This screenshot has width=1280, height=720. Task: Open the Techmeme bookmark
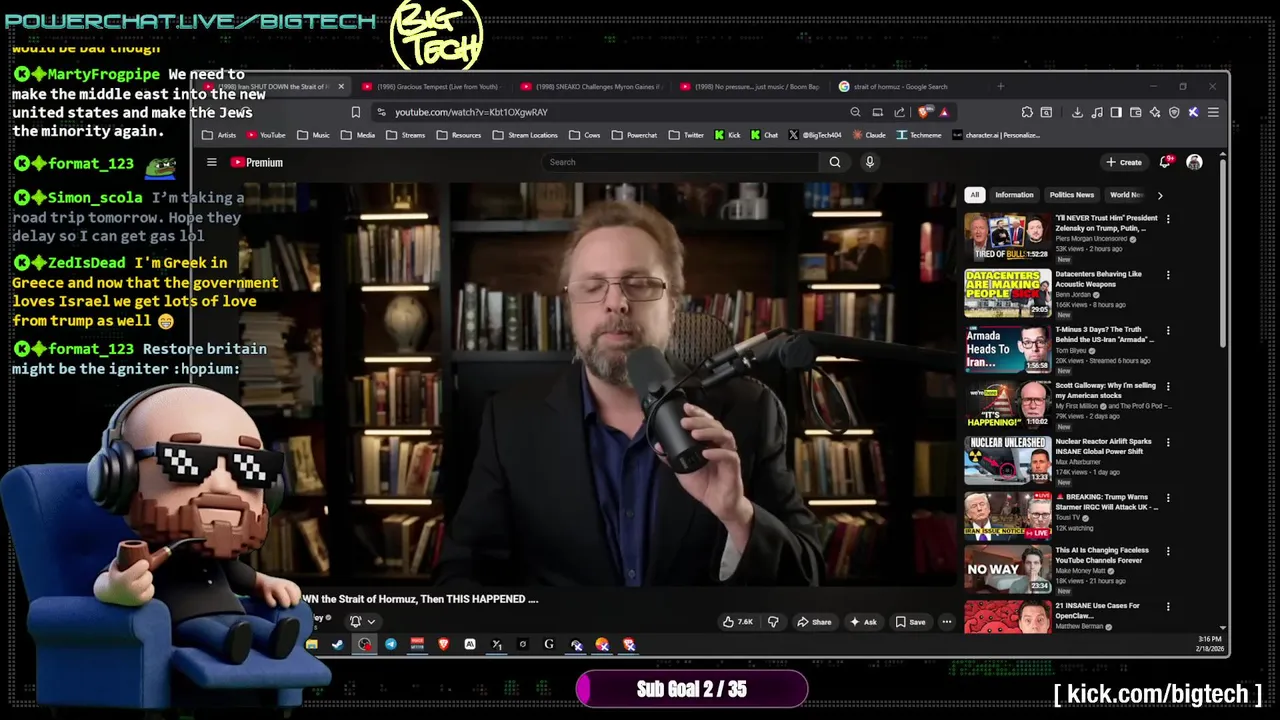919,135
